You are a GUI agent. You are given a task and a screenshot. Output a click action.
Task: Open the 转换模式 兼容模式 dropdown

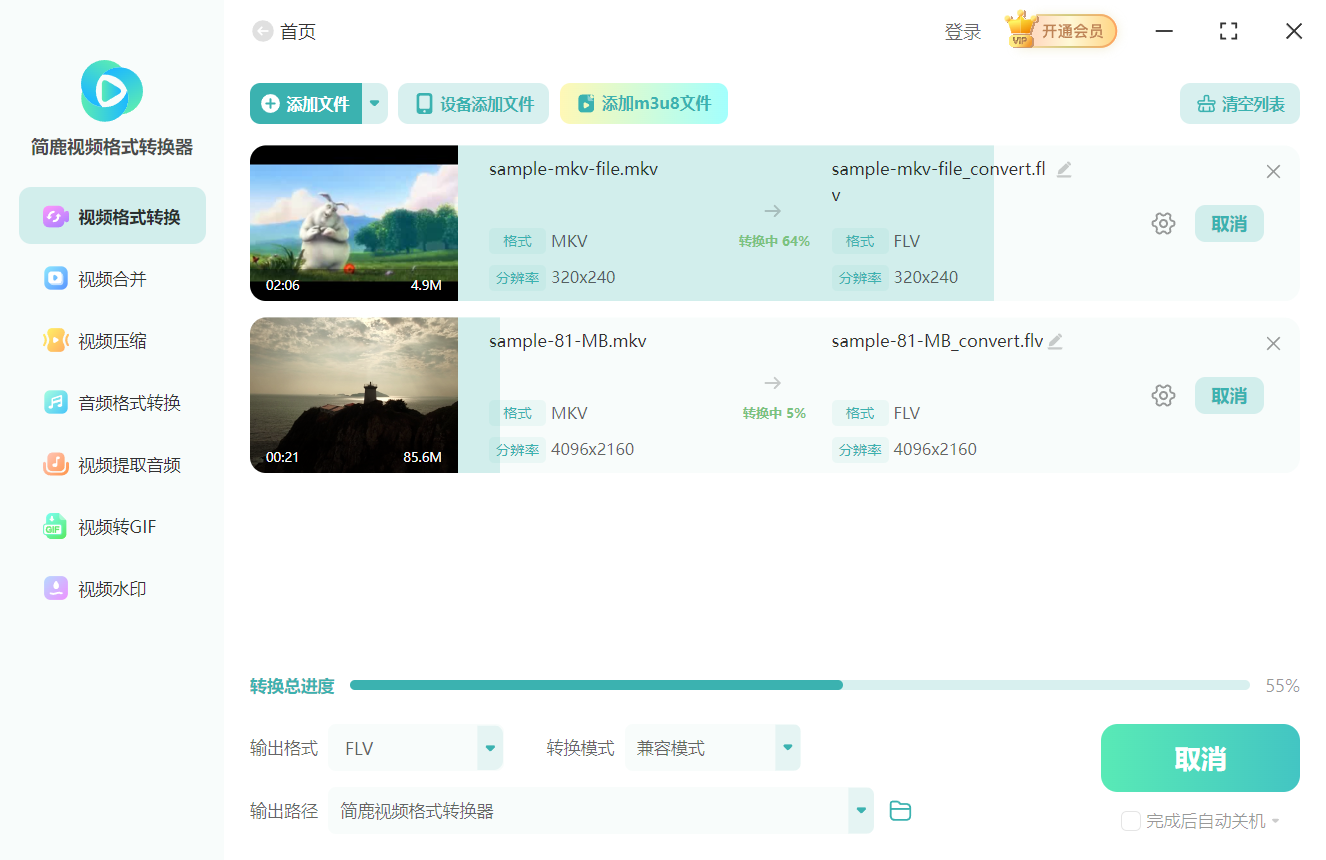713,748
